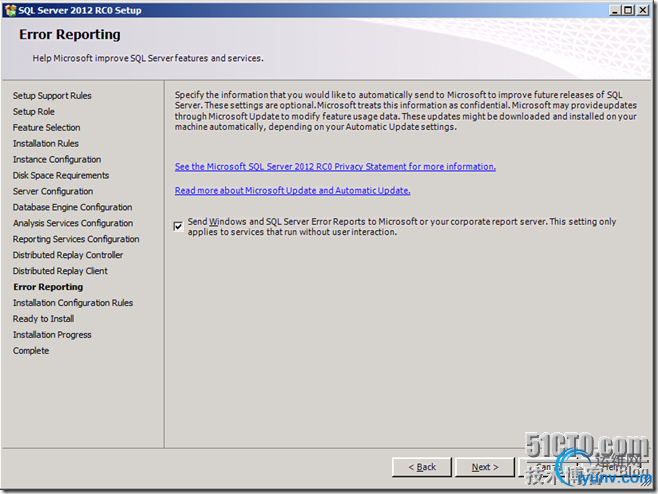Select the Database Engine Configuration step

[x=72, y=207]
